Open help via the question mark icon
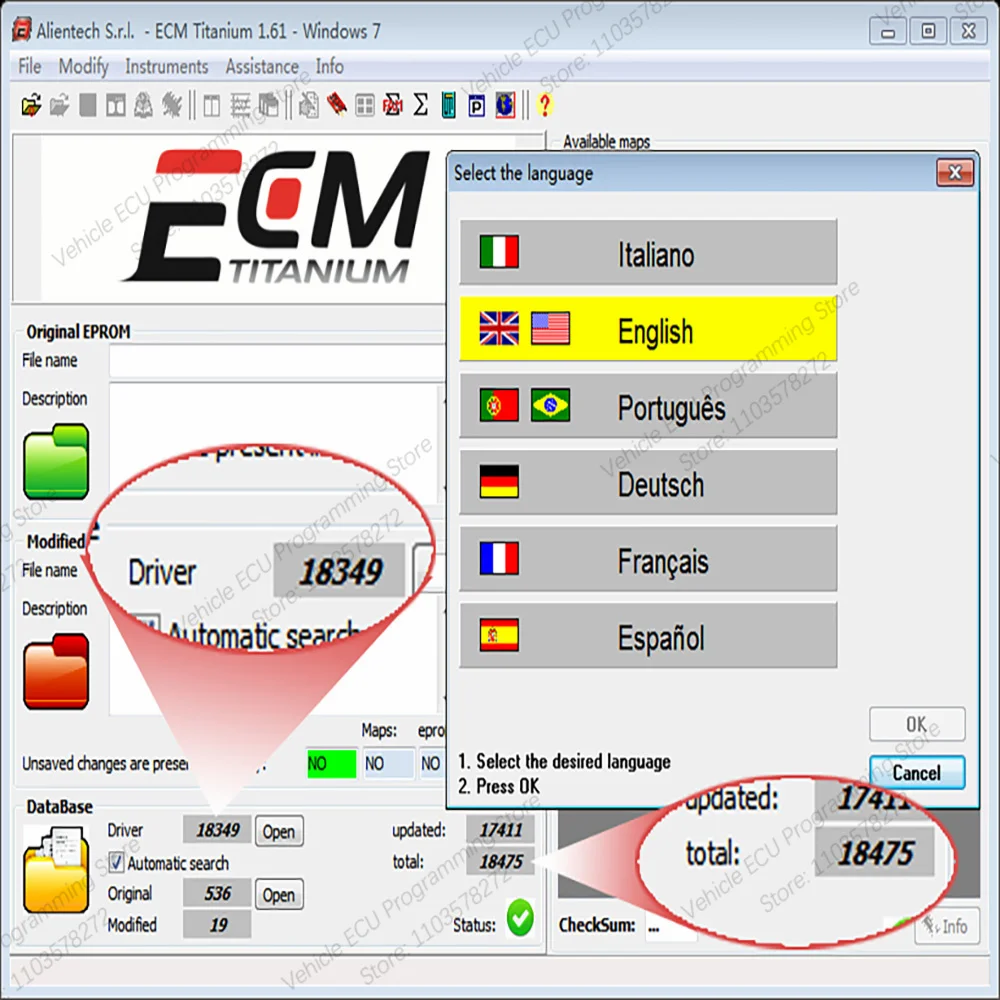The height and width of the screenshot is (1000, 1000). [x=545, y=104]
